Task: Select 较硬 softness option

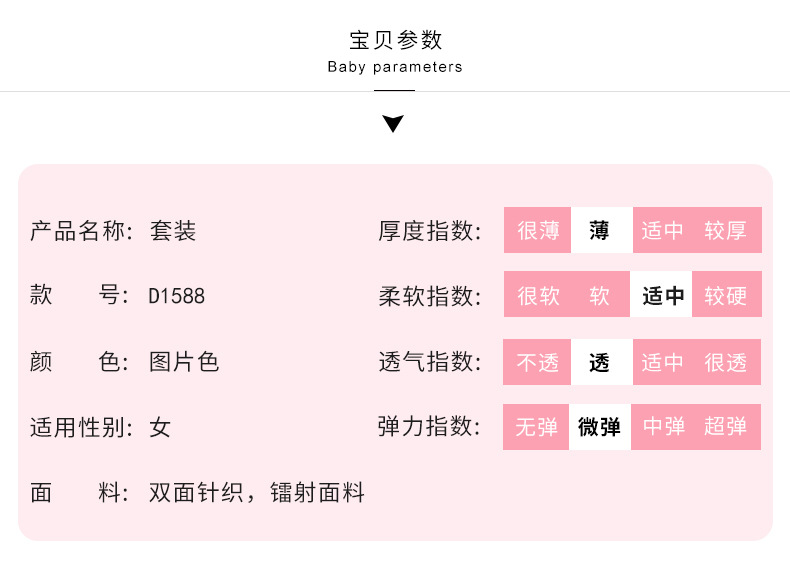Action: tap(726, 296)
